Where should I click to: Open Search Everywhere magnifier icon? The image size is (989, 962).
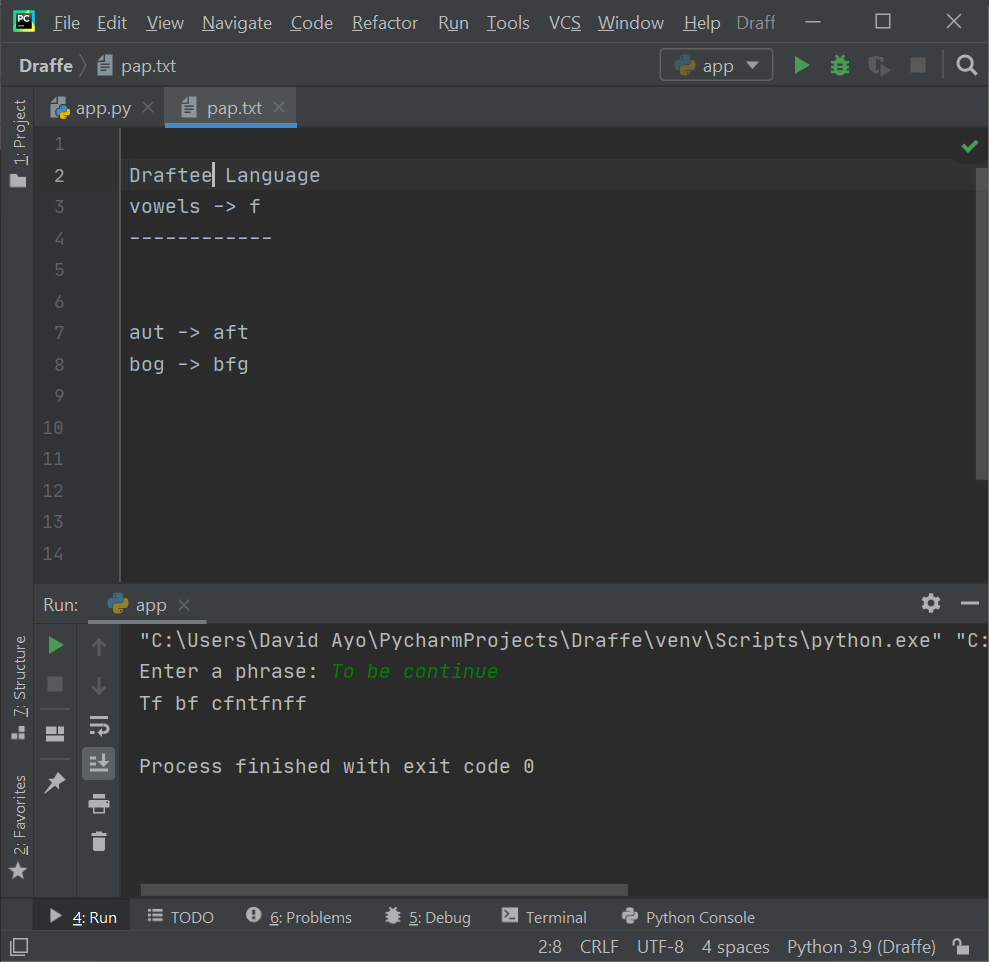[966, 66]
